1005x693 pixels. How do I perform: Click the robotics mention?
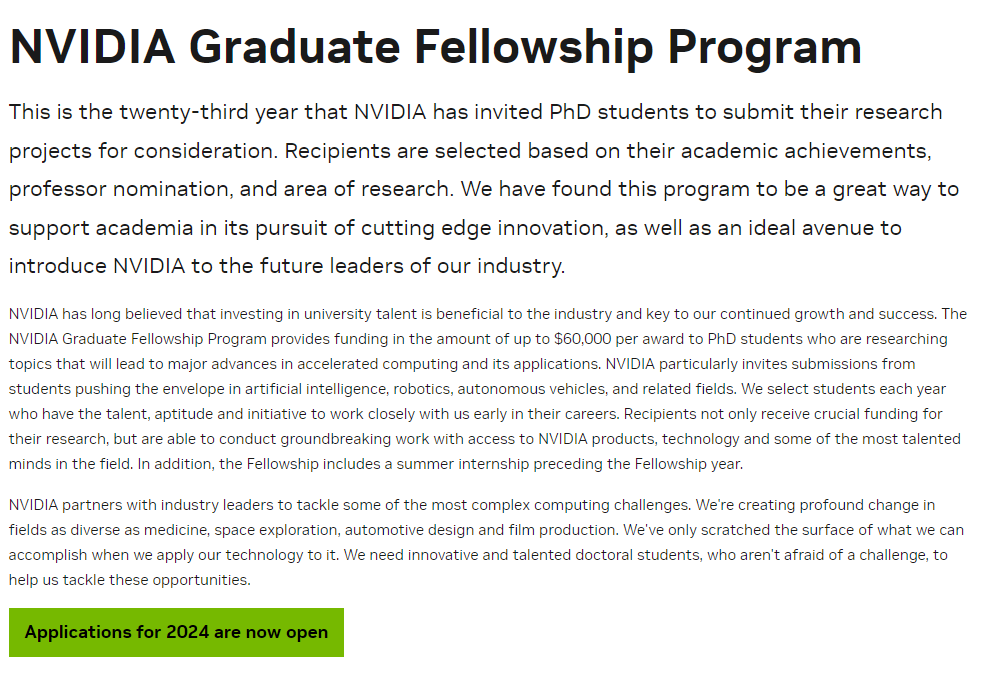click(x=417, y=389)
